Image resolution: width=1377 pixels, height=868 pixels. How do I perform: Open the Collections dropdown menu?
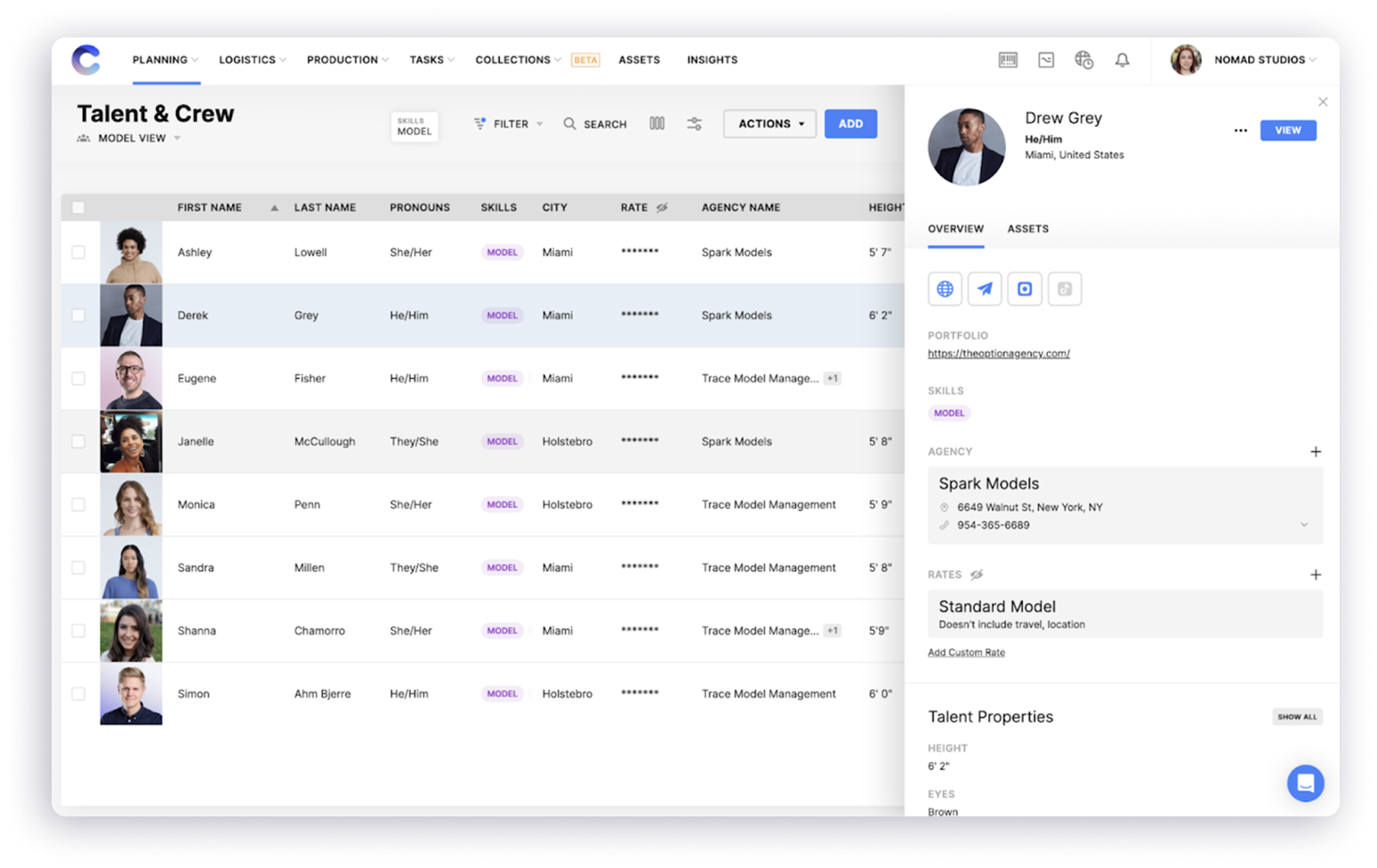click(519, 60)
